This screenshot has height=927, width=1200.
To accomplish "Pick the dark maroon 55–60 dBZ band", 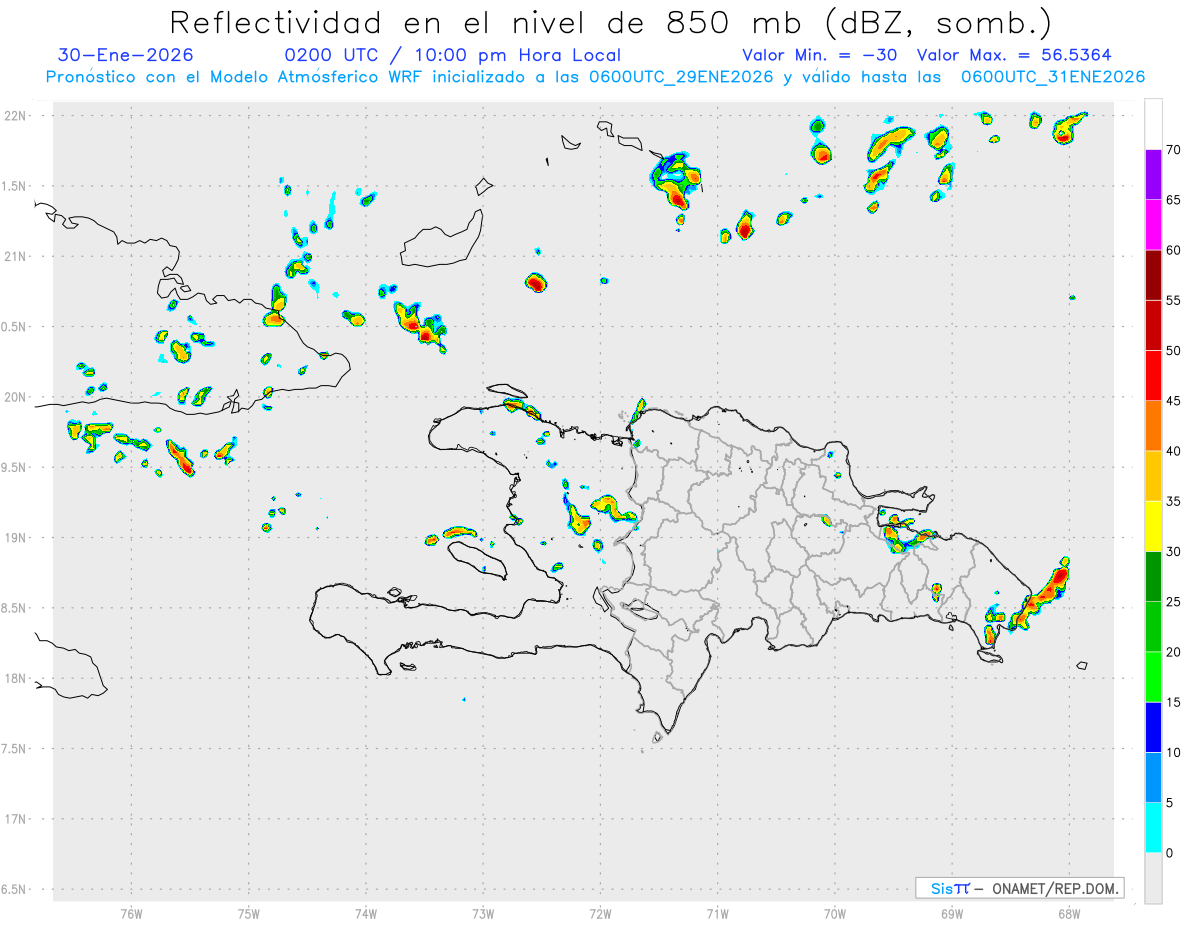I will pos(1154,275).
